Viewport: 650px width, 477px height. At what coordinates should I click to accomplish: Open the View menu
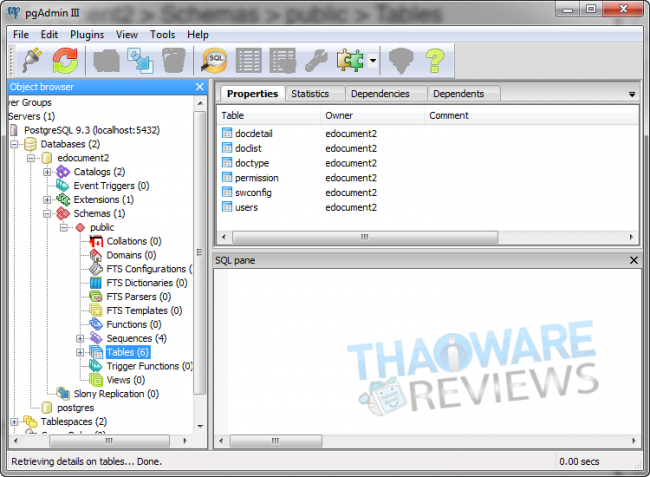[126, 35]
